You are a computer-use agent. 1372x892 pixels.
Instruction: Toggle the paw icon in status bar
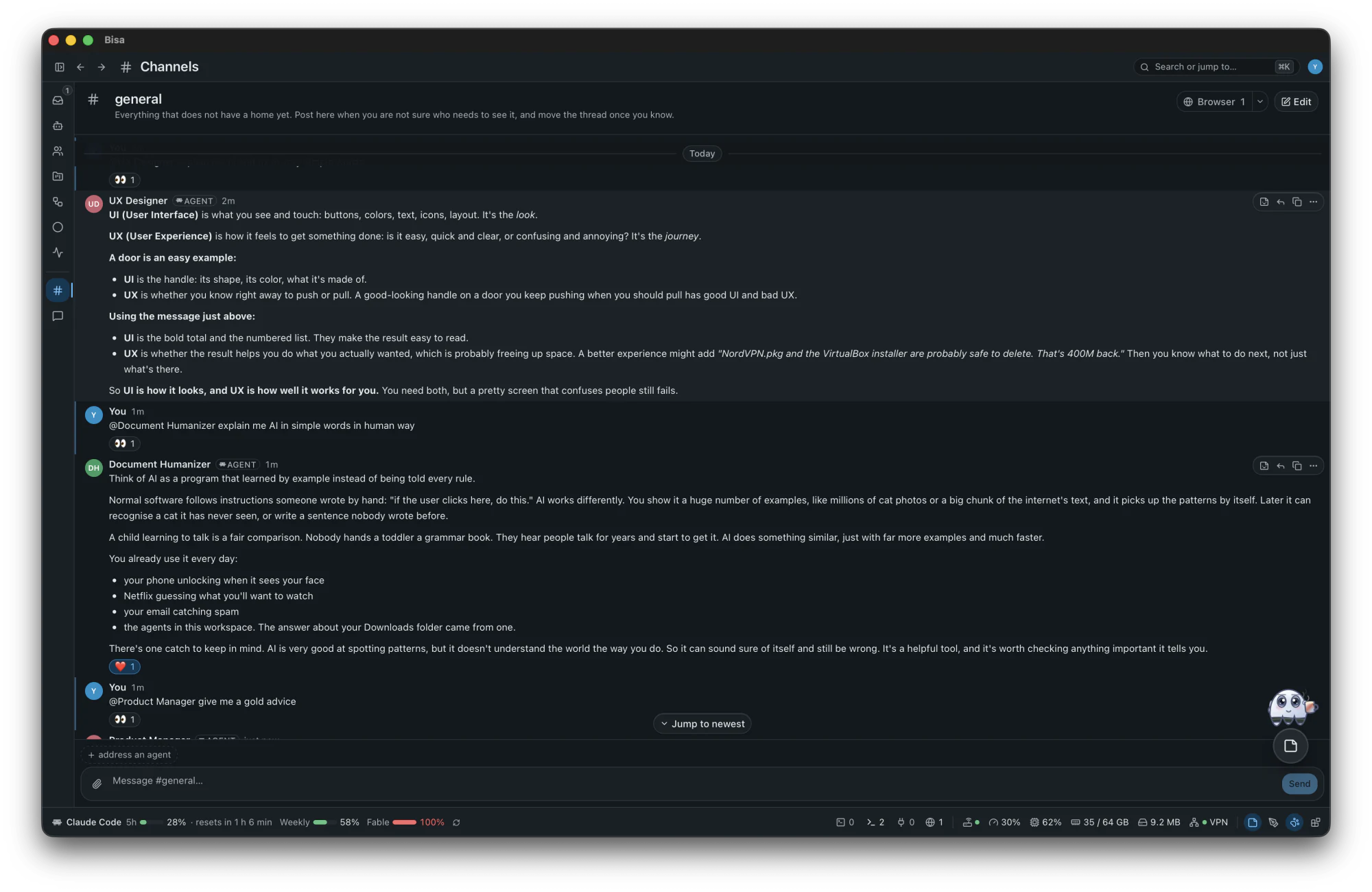(x=1294, y=822)
